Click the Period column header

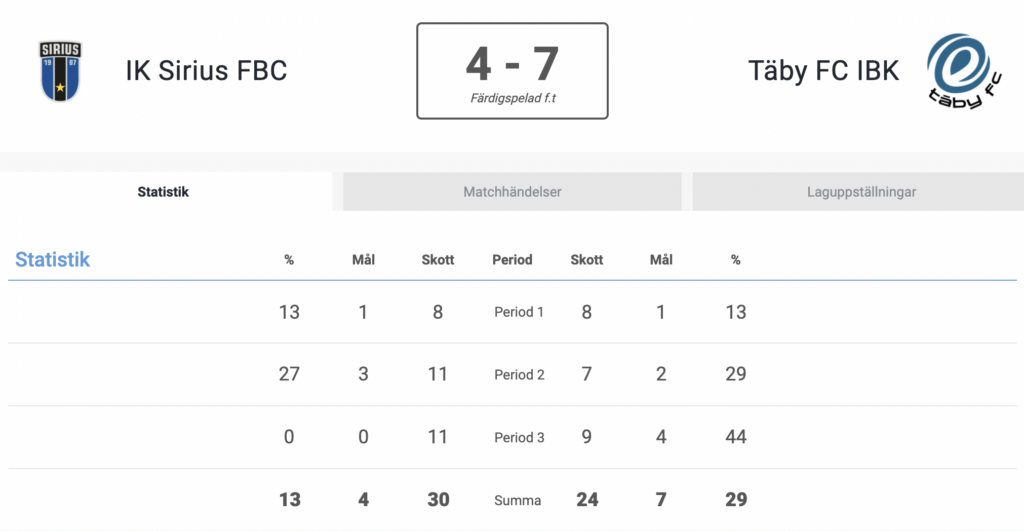coord(512,259)
